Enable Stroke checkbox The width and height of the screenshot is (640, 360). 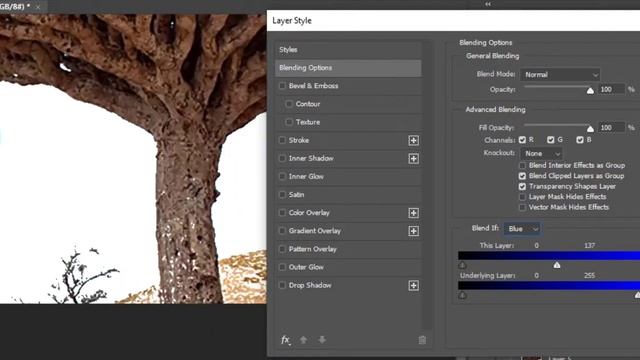[x=282, y=140]
